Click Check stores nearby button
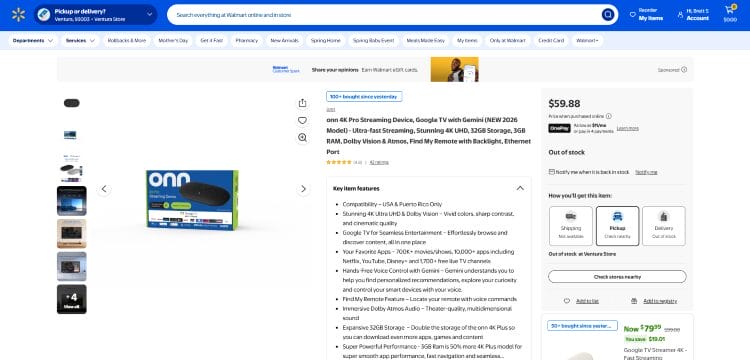750x360 pixels. coord(617,277)
